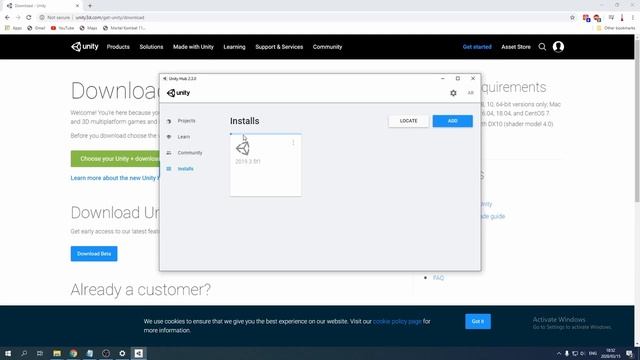Screen dimensions: 640x360
Task: Close the Download Unity browser tab
Action: click(x=77, y=6)
